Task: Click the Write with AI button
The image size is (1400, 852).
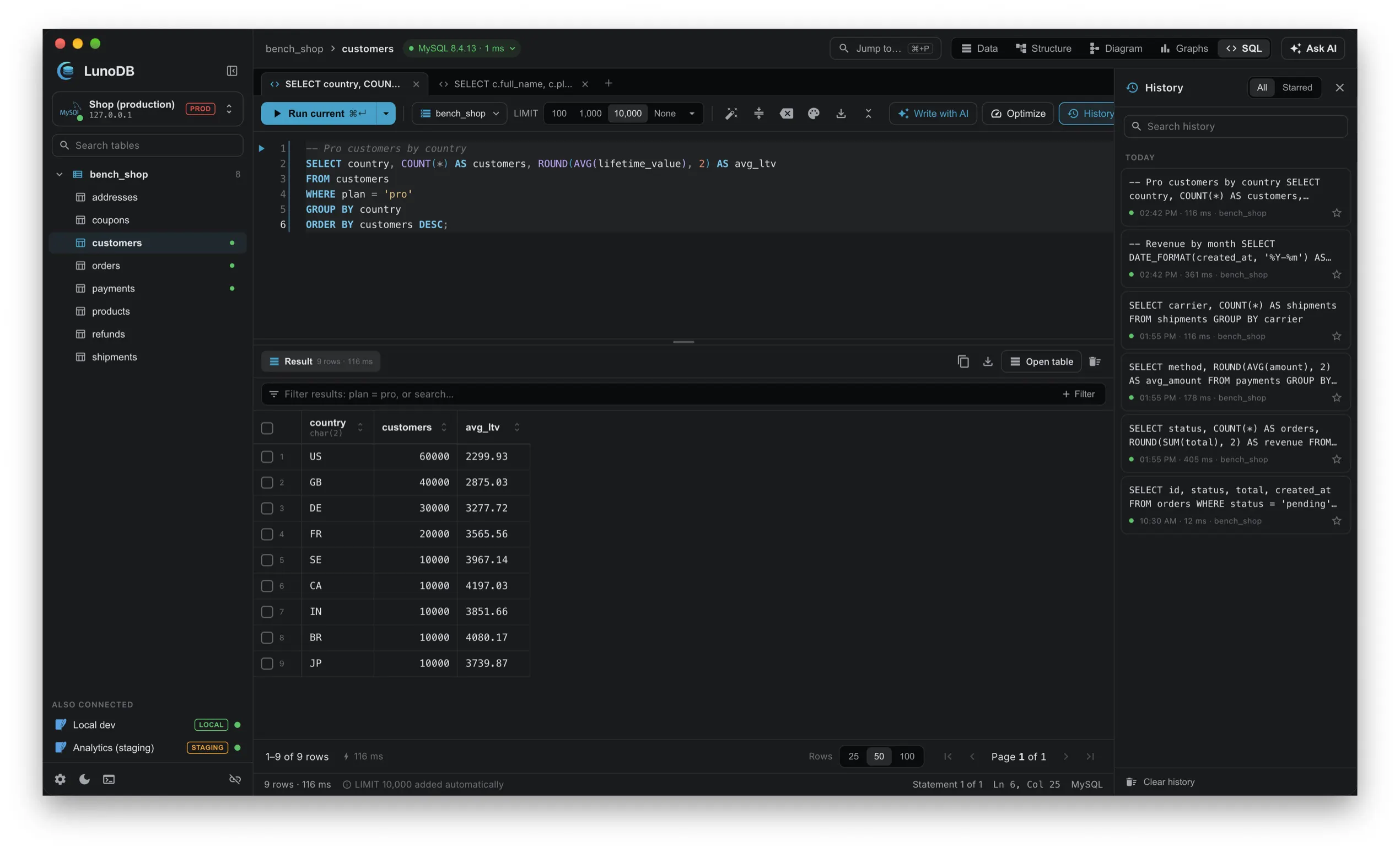Action: (933, 114)
